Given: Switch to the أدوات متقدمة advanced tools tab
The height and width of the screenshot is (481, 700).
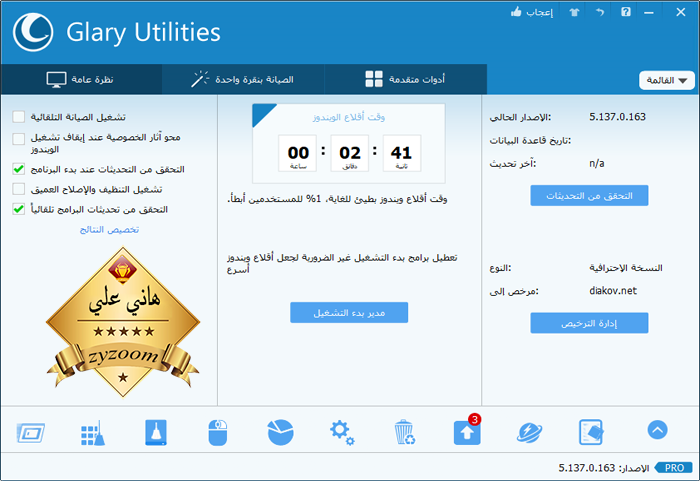Looking at the screenshot, I should click(405, 79).
